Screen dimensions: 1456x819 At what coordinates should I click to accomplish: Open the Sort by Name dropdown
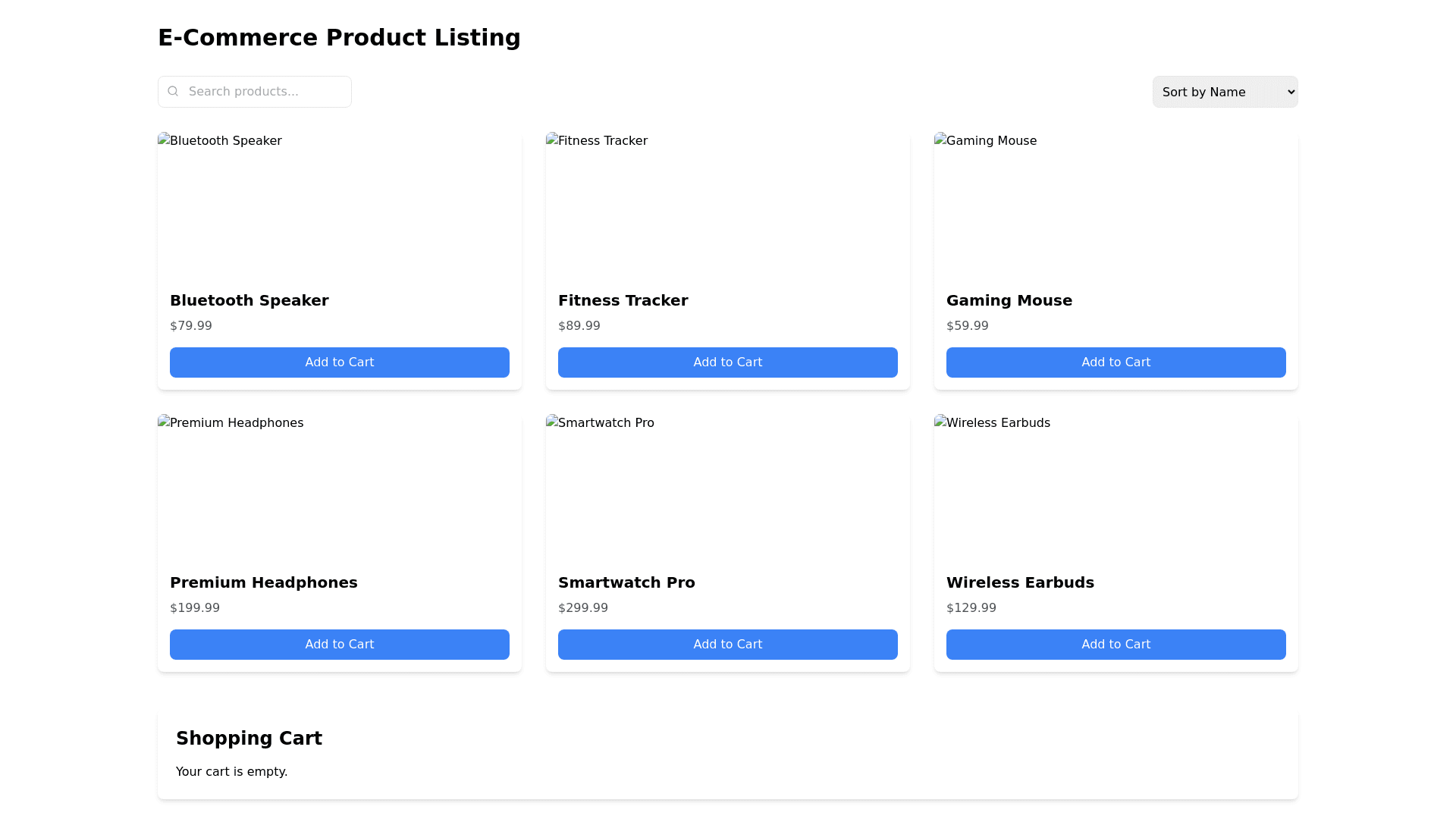click(x=1225, y=92)
